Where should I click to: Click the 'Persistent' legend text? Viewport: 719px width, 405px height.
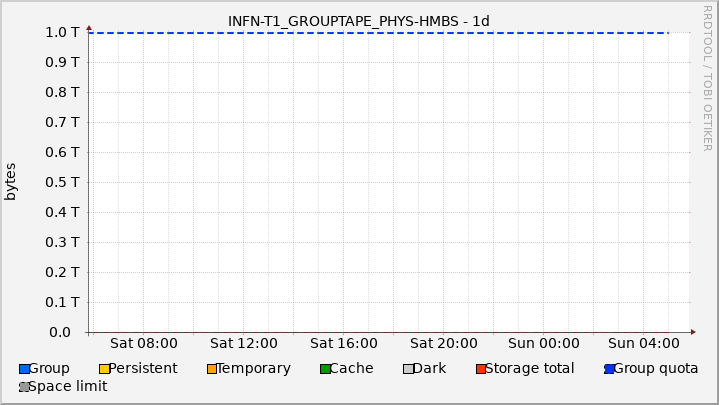pos(143,369)
